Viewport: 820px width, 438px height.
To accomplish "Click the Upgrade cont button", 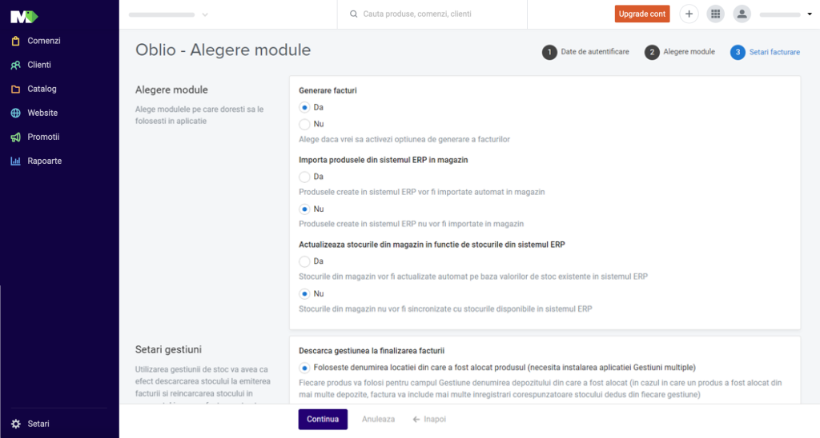I will pos(642,14).
